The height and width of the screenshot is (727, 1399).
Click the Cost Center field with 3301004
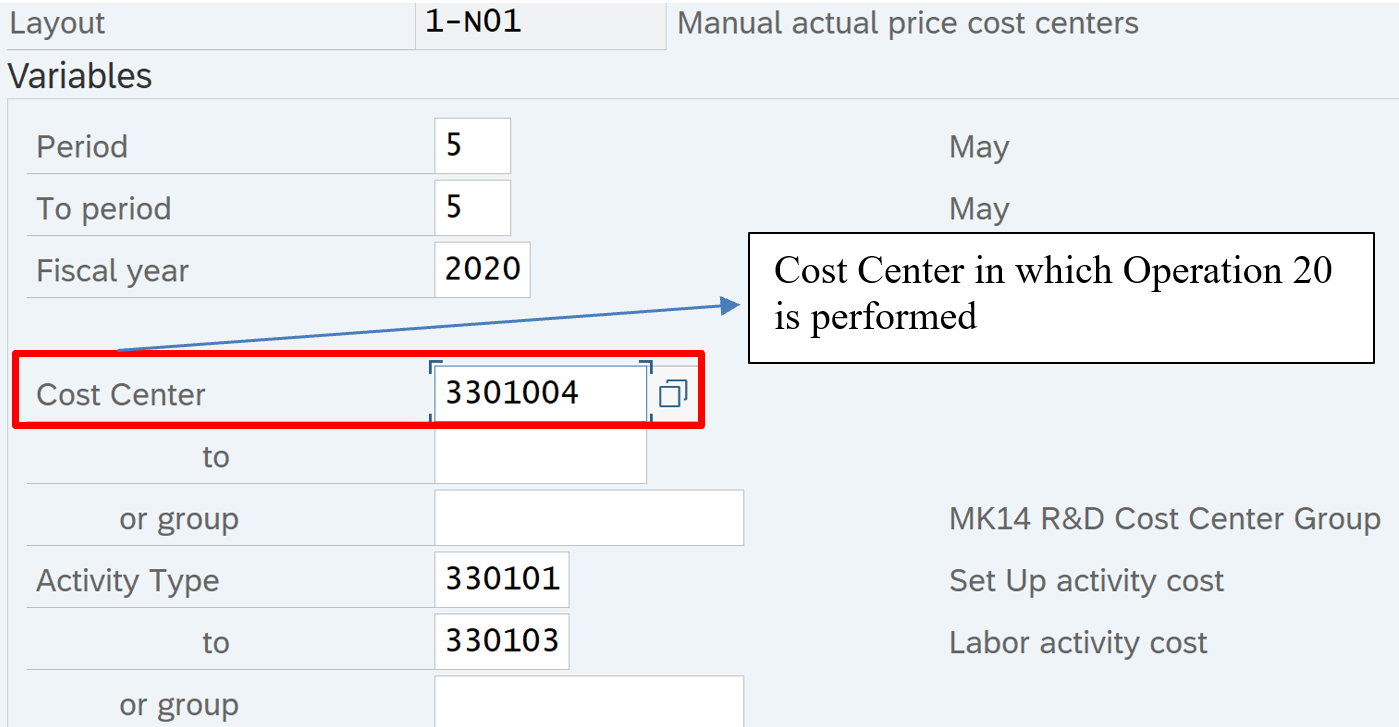tap(540, 393)
